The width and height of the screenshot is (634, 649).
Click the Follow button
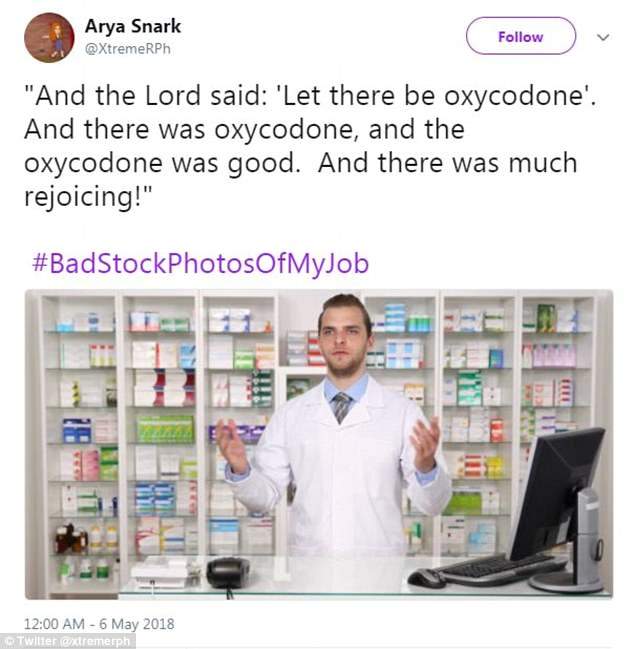pyautogui.click(x=521, y=36)
